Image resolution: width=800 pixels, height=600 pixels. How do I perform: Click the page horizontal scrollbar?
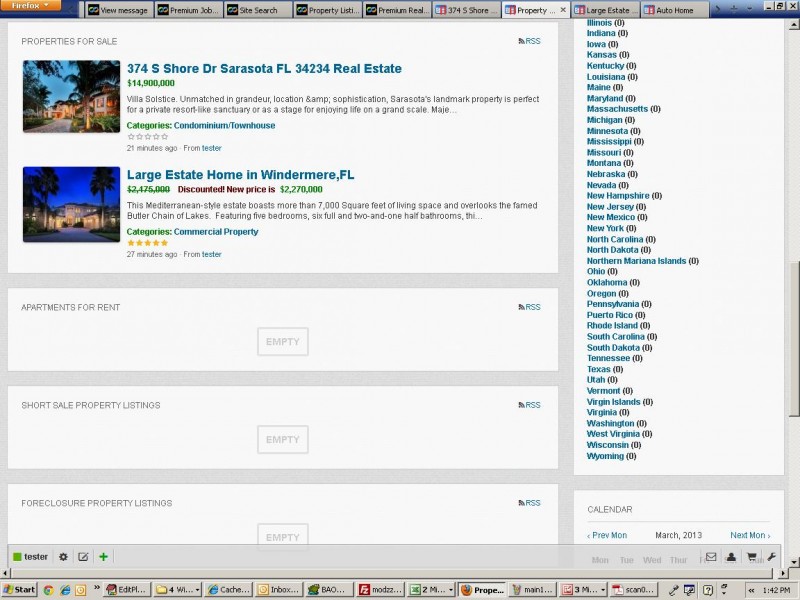click(x=390, y=573)
